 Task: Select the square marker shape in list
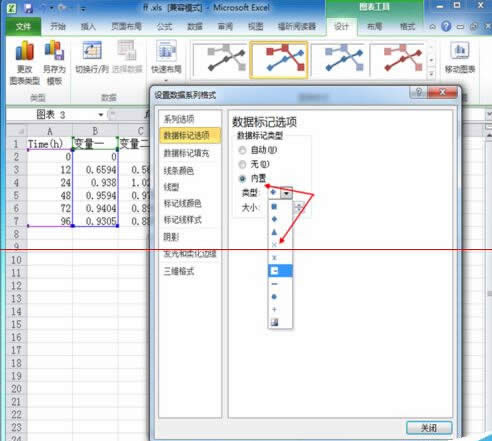click(274, 207)
